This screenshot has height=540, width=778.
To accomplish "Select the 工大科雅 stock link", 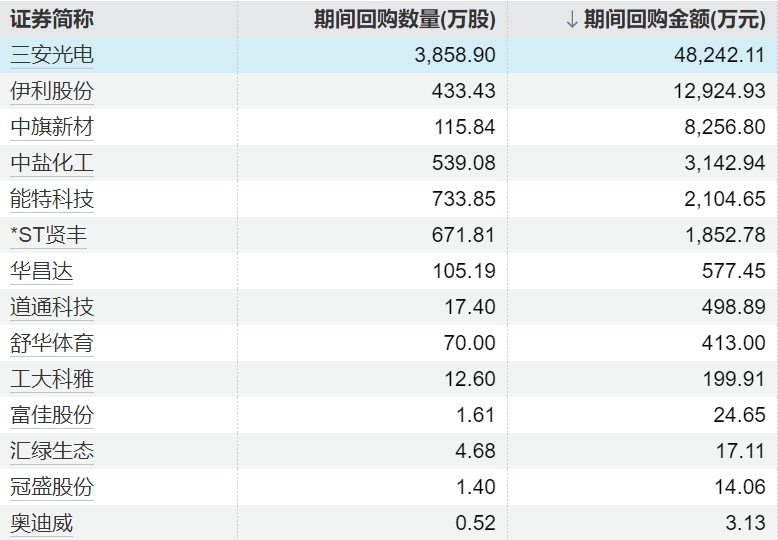I will point(52,379).
